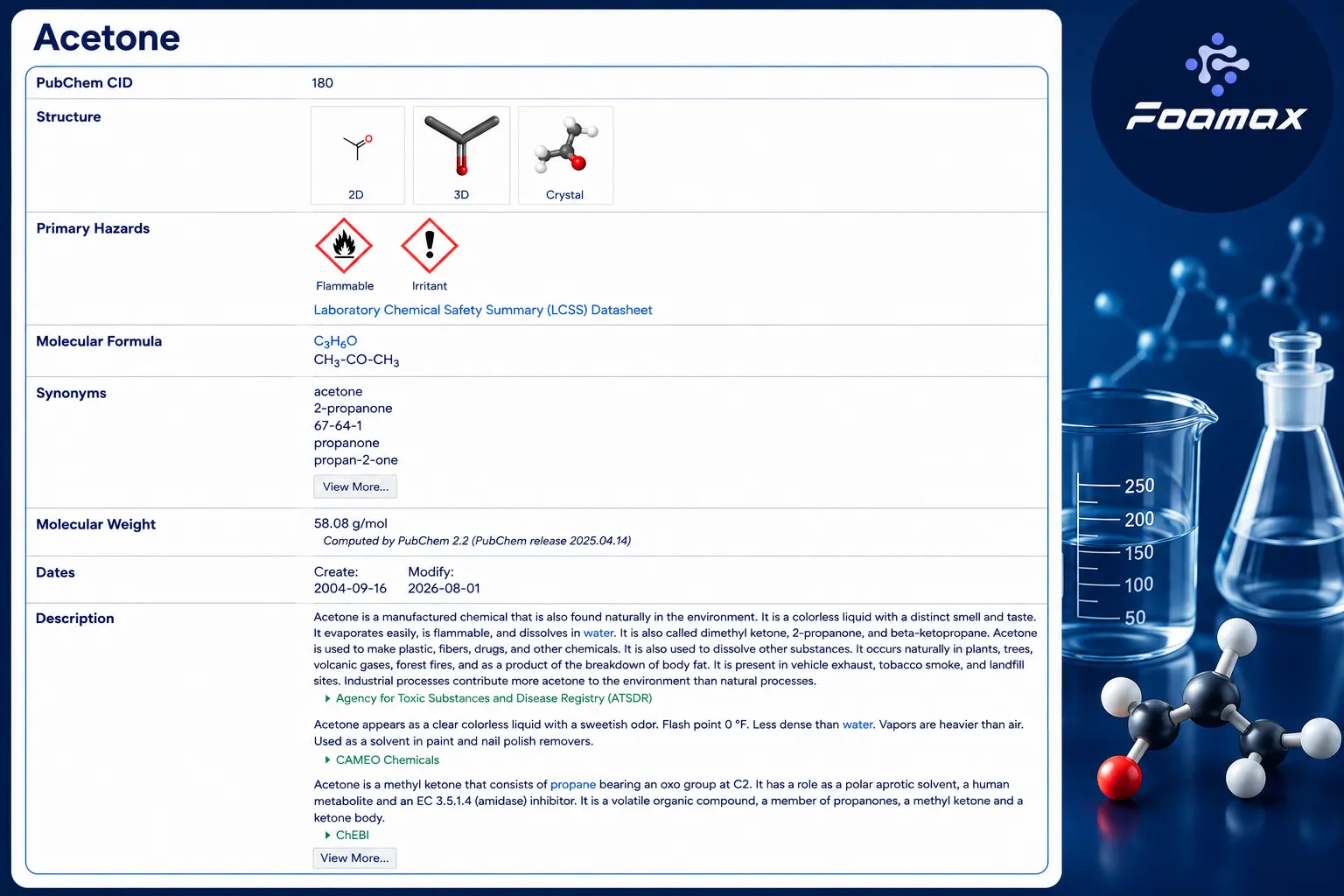This screenshot has width=1344, height=896.
Task: Click the Foamax molecule logo icon
Action: tap(1217, 64)
